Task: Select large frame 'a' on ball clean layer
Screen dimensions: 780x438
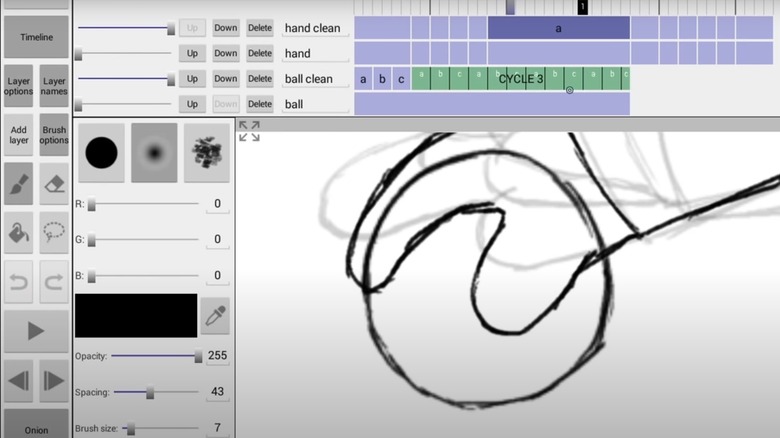Action: 363,79
